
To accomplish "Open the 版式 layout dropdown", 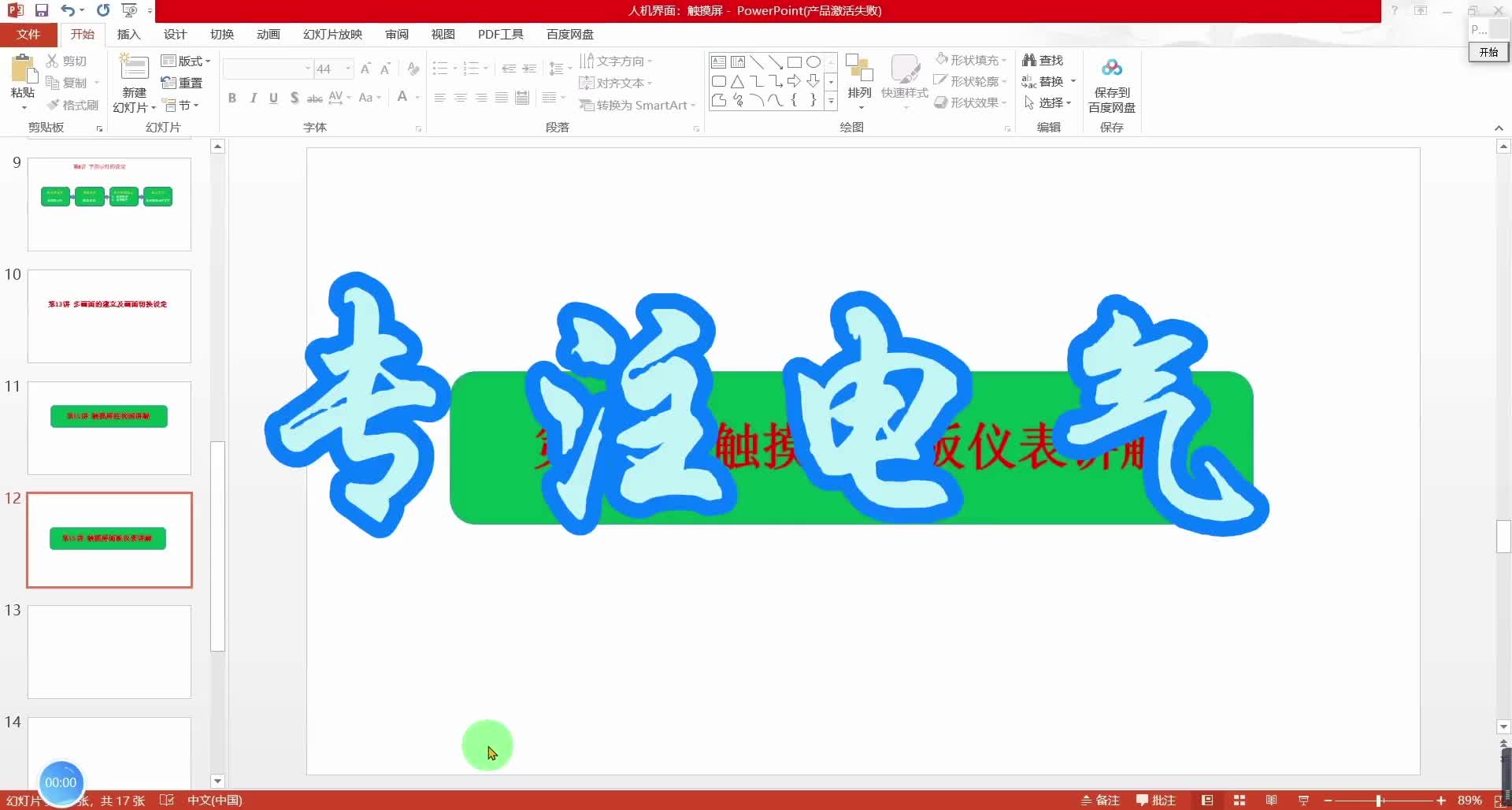I will [186, 61].
